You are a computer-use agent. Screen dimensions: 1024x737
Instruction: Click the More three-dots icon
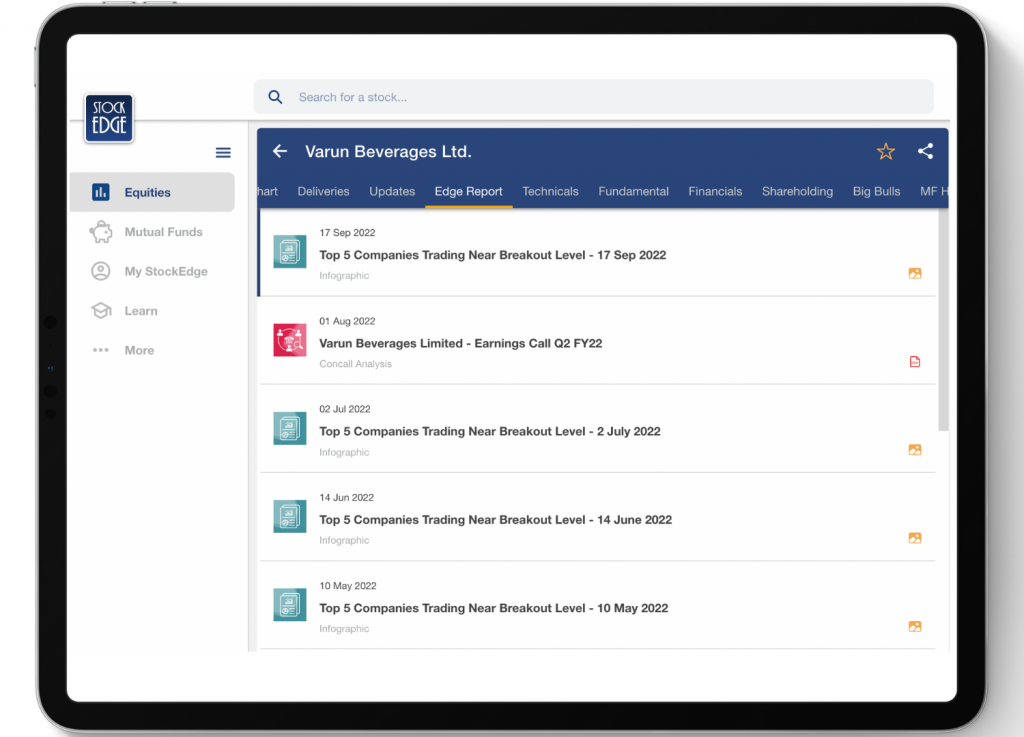101,350
